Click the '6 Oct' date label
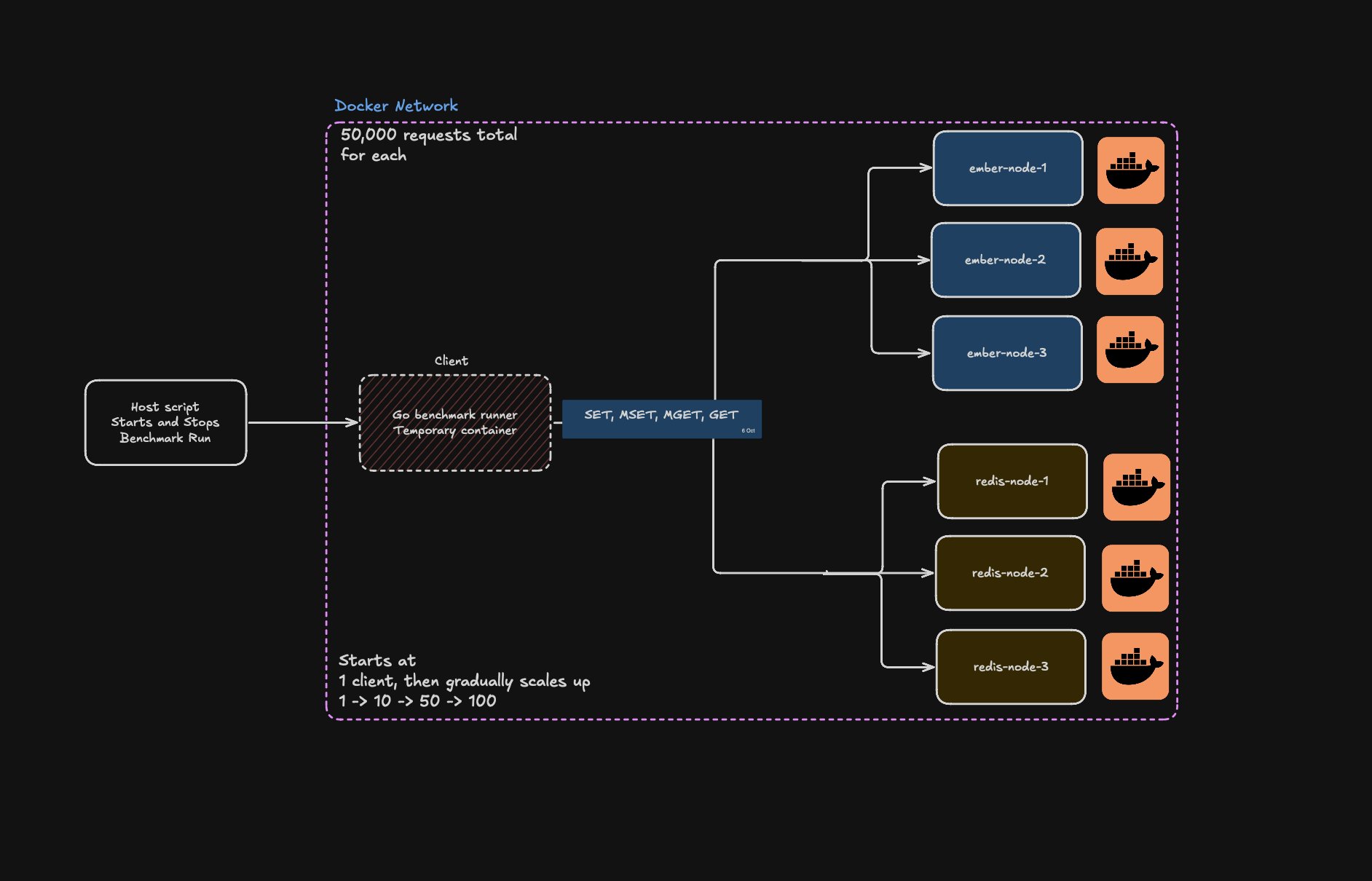The height and width of the screenshot is (881, 1372). pos(748,431)
